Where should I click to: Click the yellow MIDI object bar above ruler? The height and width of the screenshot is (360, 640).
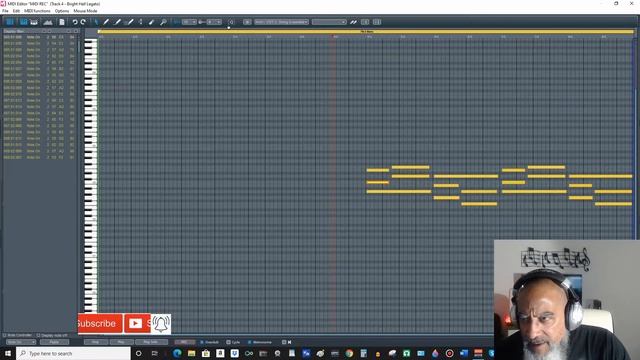366,31
